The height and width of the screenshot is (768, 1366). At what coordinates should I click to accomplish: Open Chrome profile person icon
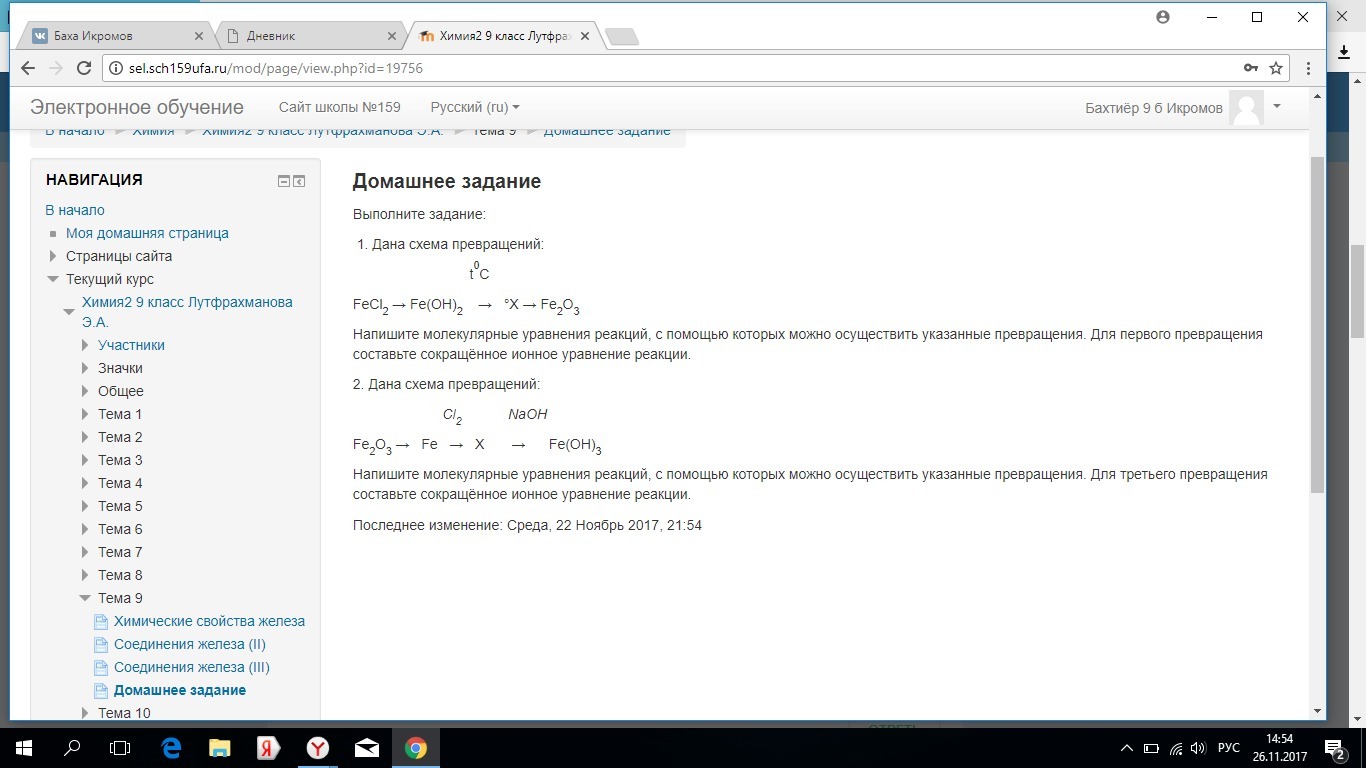(1163, 17)
